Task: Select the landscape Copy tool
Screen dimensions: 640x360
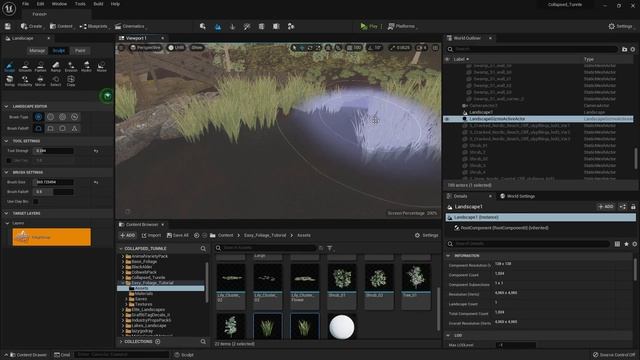Action: [71, 81]
